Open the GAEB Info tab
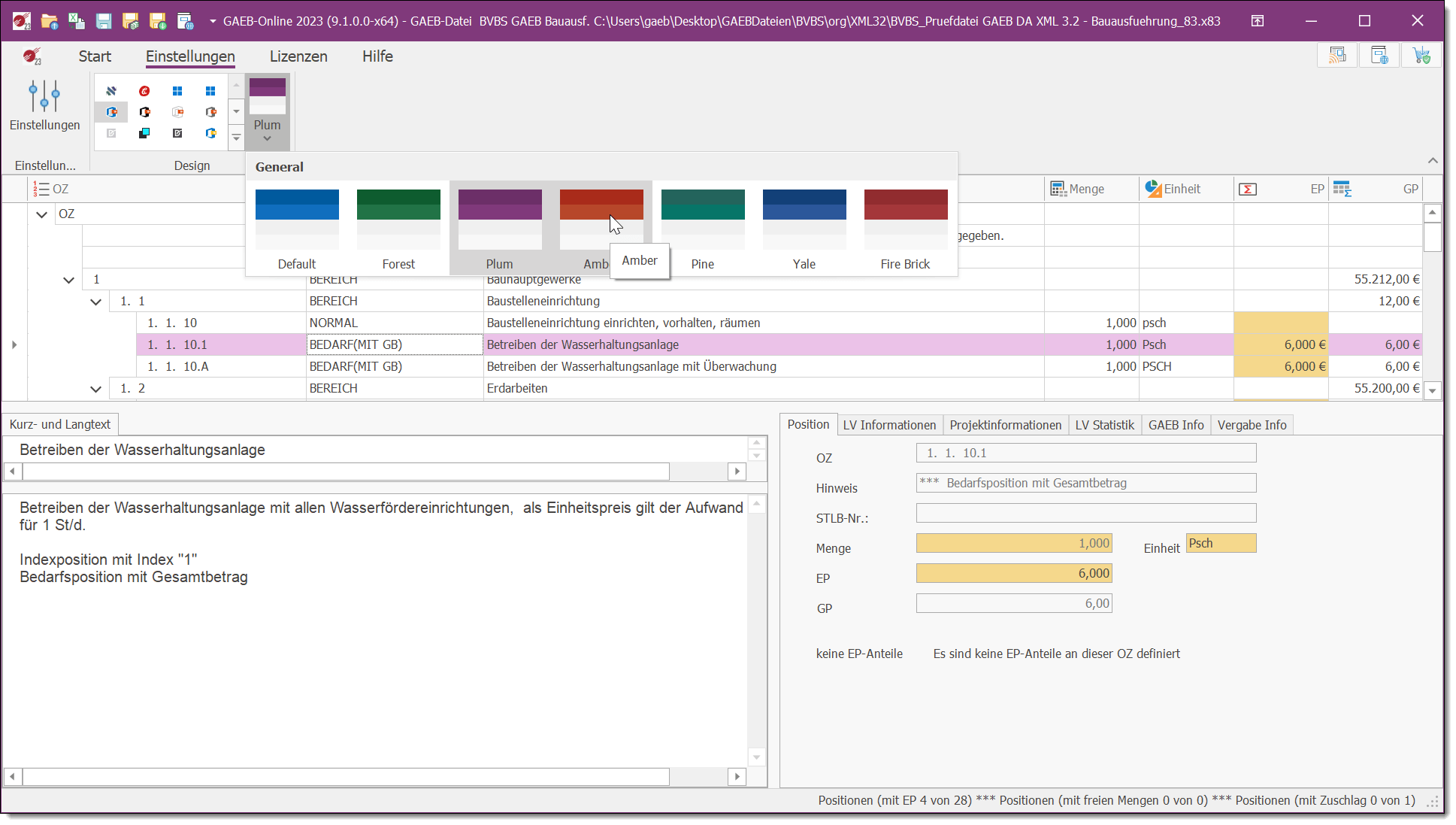The width and height of the screenshot is (1456, 825). coord(1176,425)
